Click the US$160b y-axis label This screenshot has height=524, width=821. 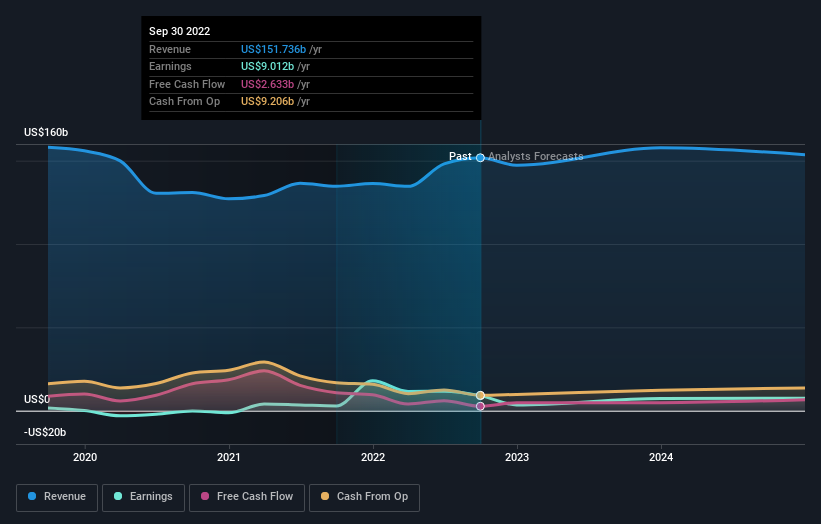click(46, 132)
